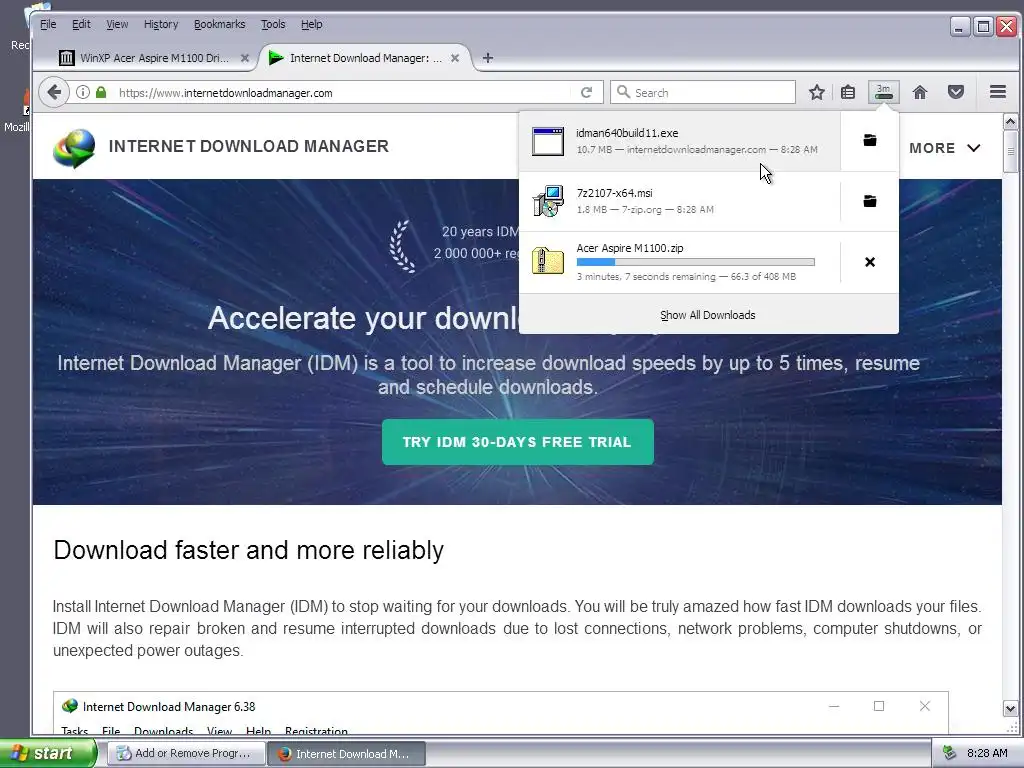
Task: Bookmark this page with the star icon
Action: [816, 92]
